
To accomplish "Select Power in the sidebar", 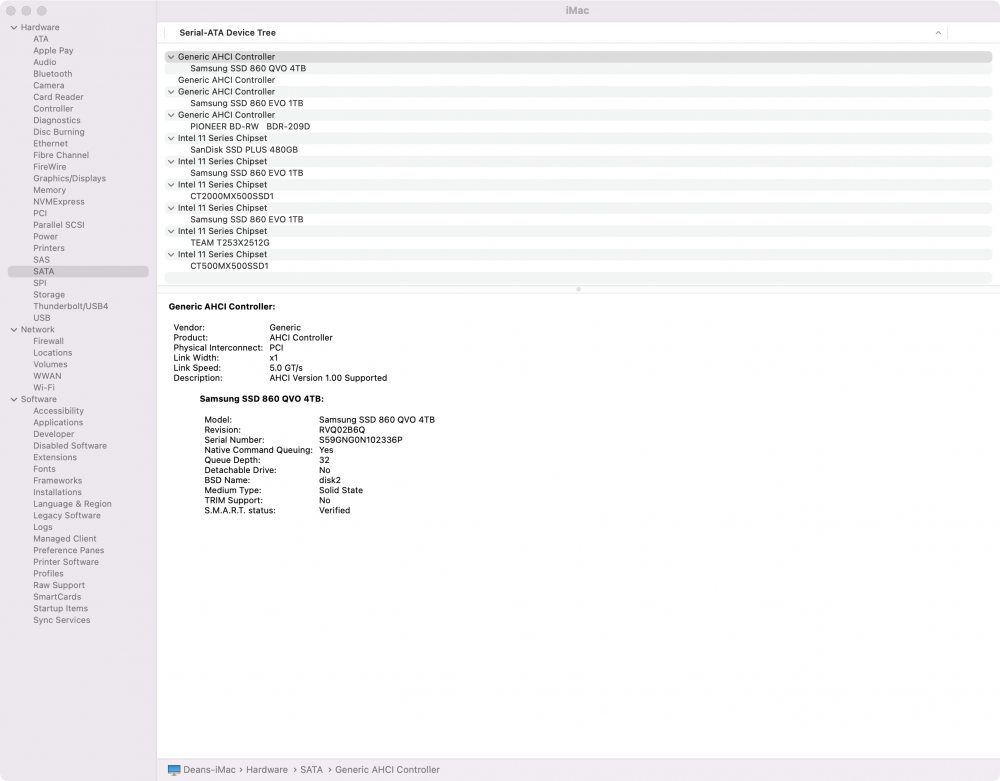I will 45,237.
